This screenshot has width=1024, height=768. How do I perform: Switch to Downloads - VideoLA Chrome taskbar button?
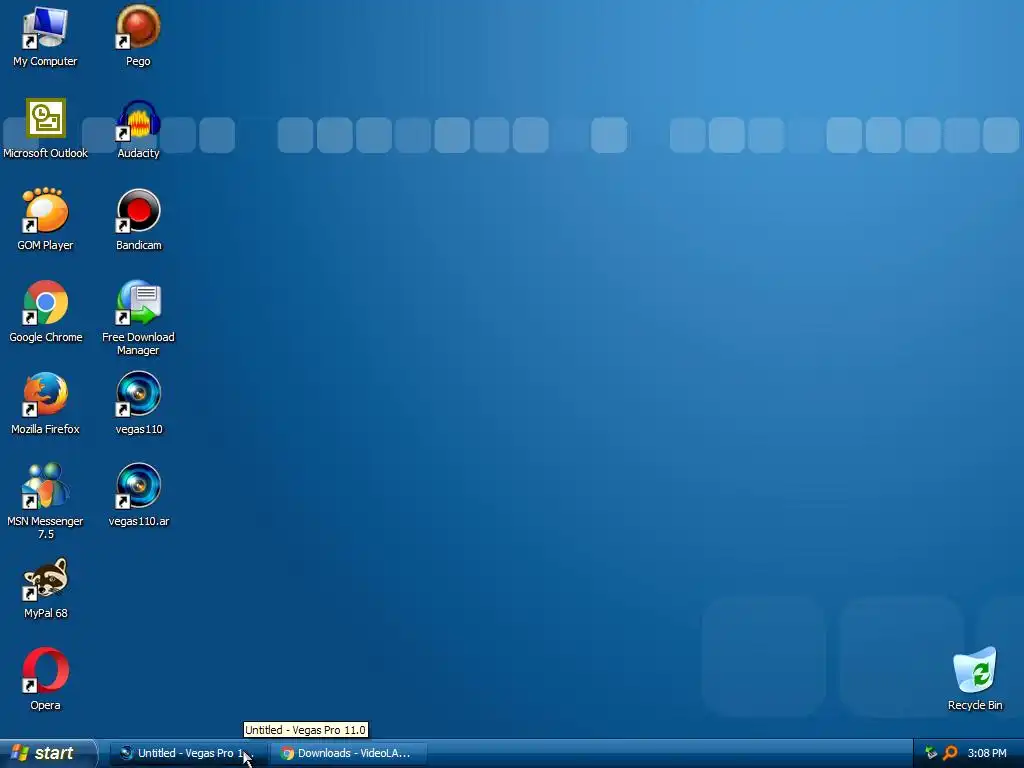click(348, 753)
